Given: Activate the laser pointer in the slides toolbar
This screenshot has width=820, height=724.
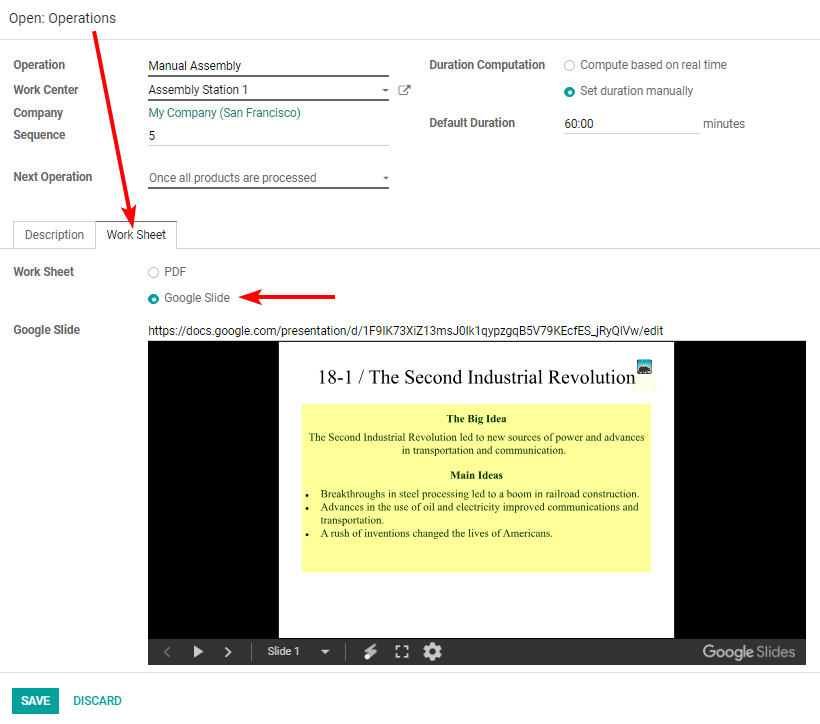Looking at the screenshot, I should coord(370,651).
